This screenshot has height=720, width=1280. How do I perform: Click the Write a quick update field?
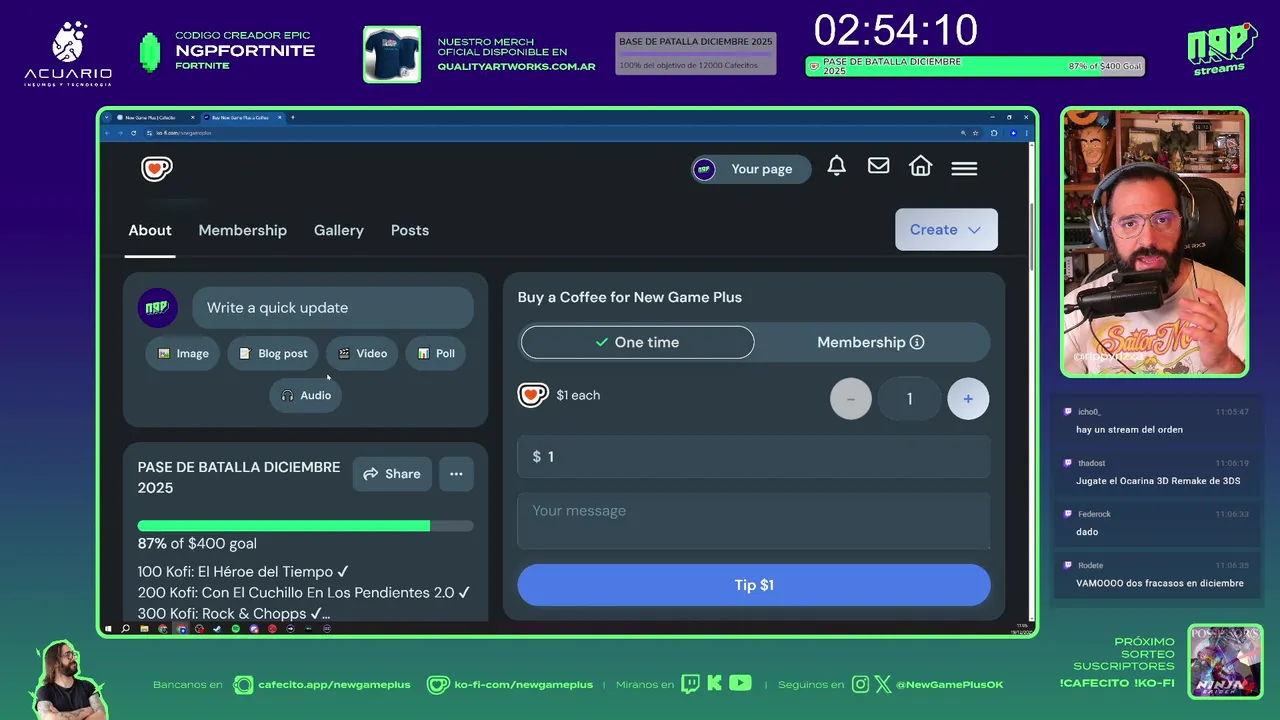pyautogui.click(x=333, y=308)
